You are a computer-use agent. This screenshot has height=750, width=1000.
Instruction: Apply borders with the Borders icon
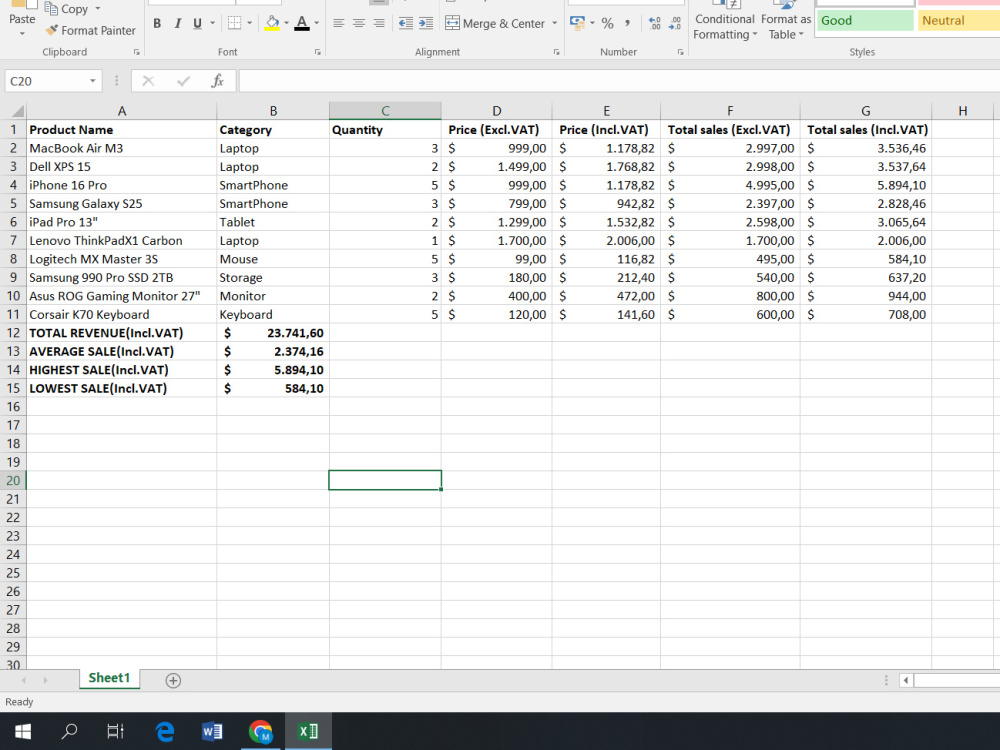(235, 24)
